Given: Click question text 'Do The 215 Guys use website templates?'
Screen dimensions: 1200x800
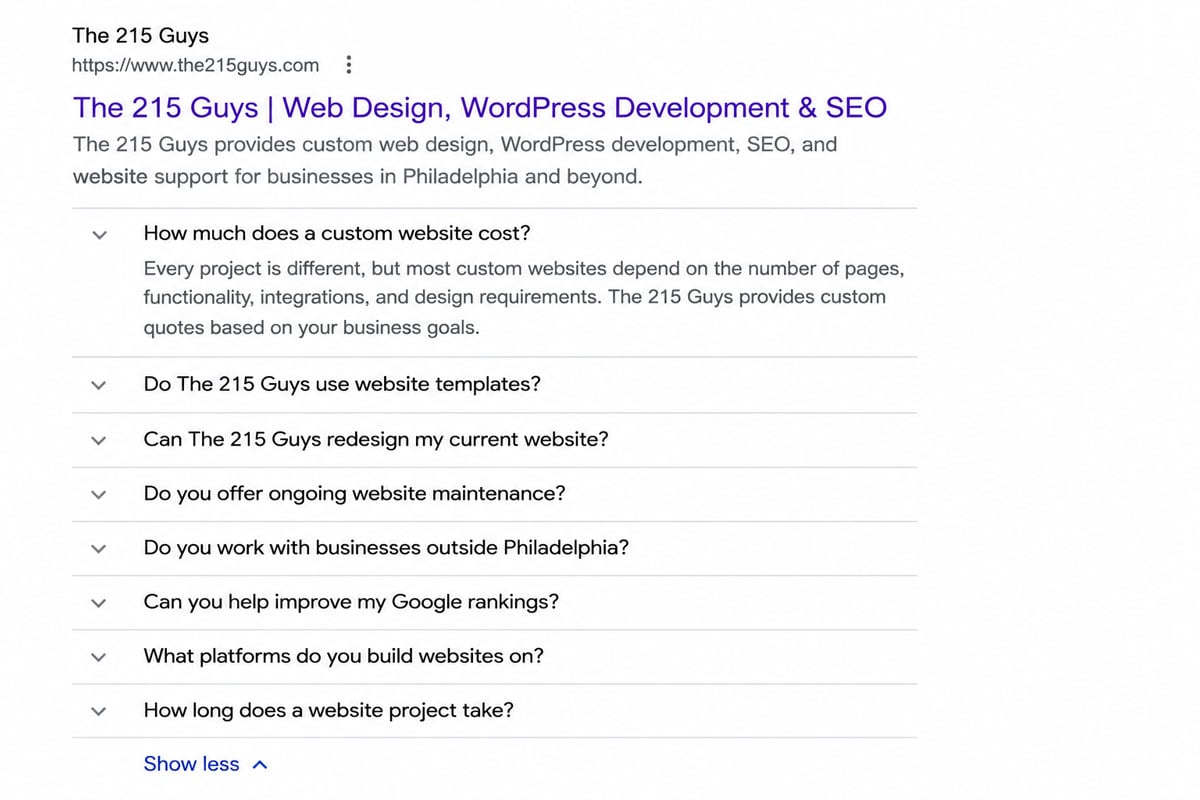Looking at the screenshot, I should click(342, 384).
